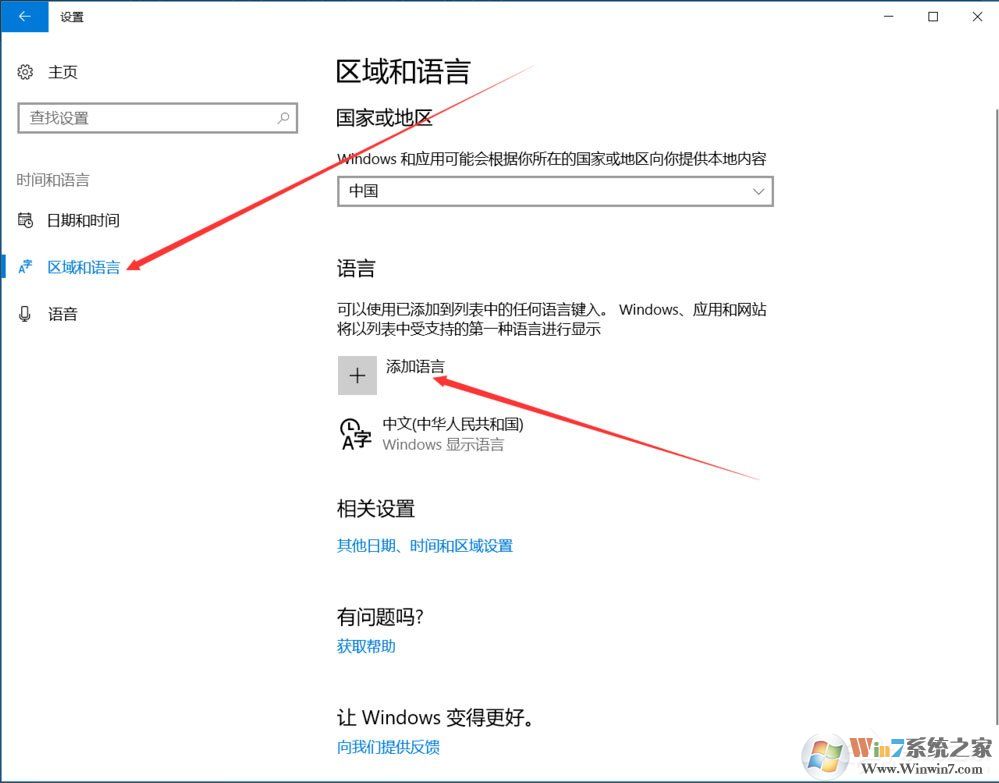Viewport: 999px width, 783px height.
Task: Select the clock icon next to 日期和时间
Action: 25,220
